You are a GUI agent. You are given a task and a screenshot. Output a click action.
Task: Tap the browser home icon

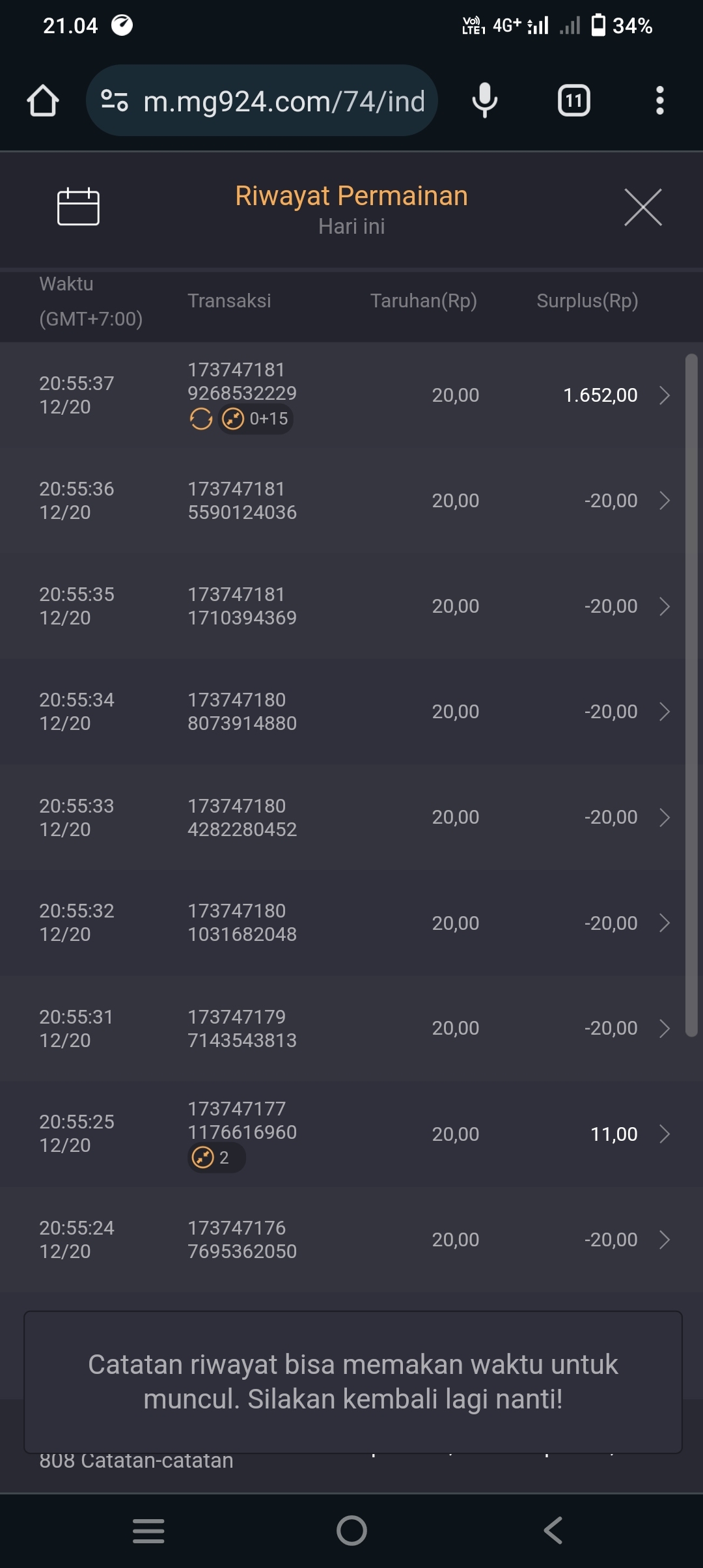(43, 101)
